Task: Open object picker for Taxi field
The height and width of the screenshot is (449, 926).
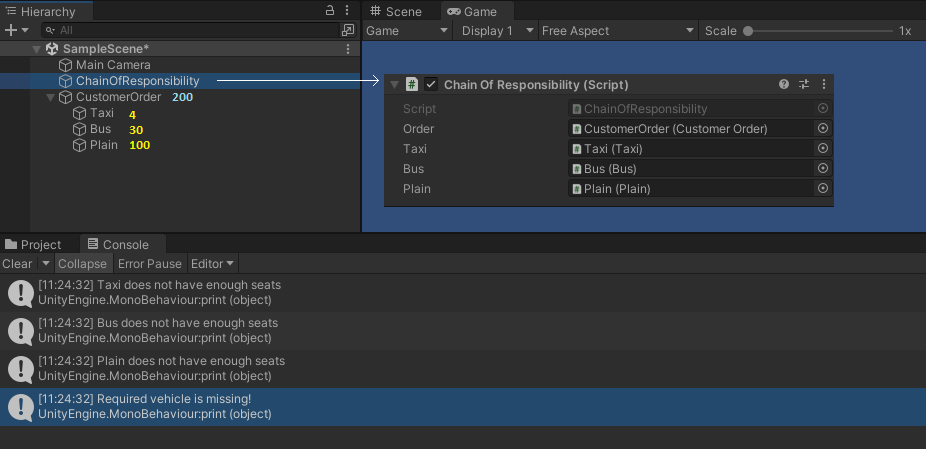Action: tap(823, 148)
